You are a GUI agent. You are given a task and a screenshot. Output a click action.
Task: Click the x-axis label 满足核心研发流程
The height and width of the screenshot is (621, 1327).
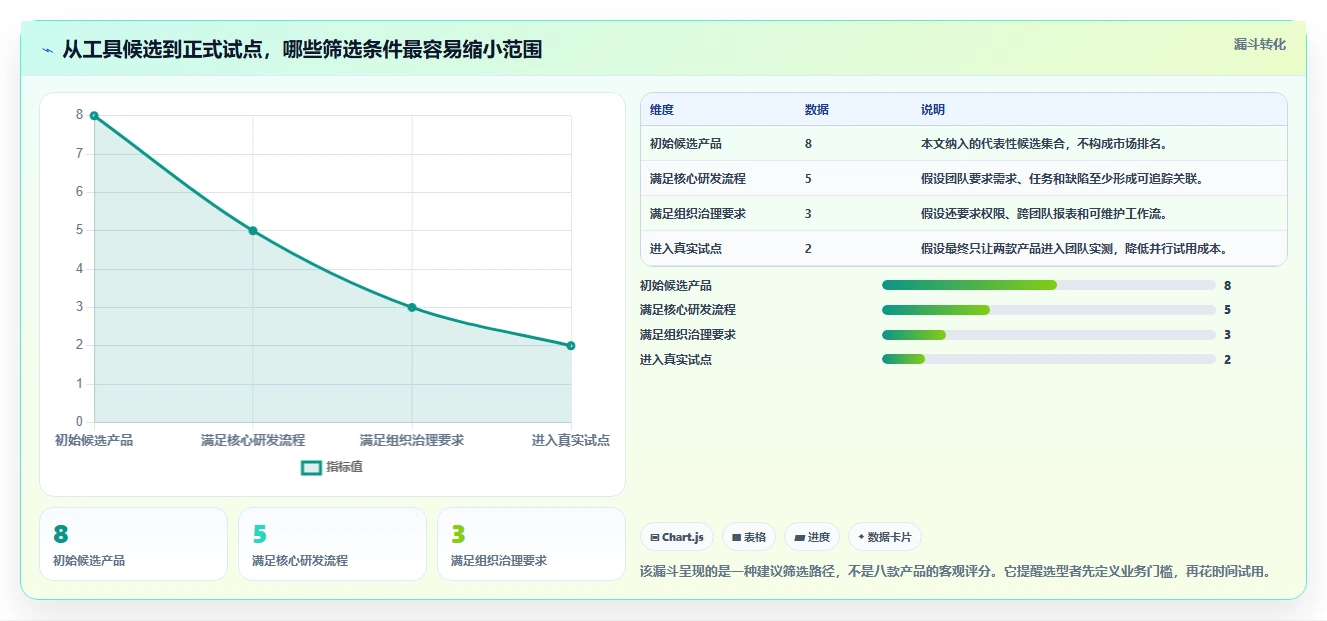[253, 440]
